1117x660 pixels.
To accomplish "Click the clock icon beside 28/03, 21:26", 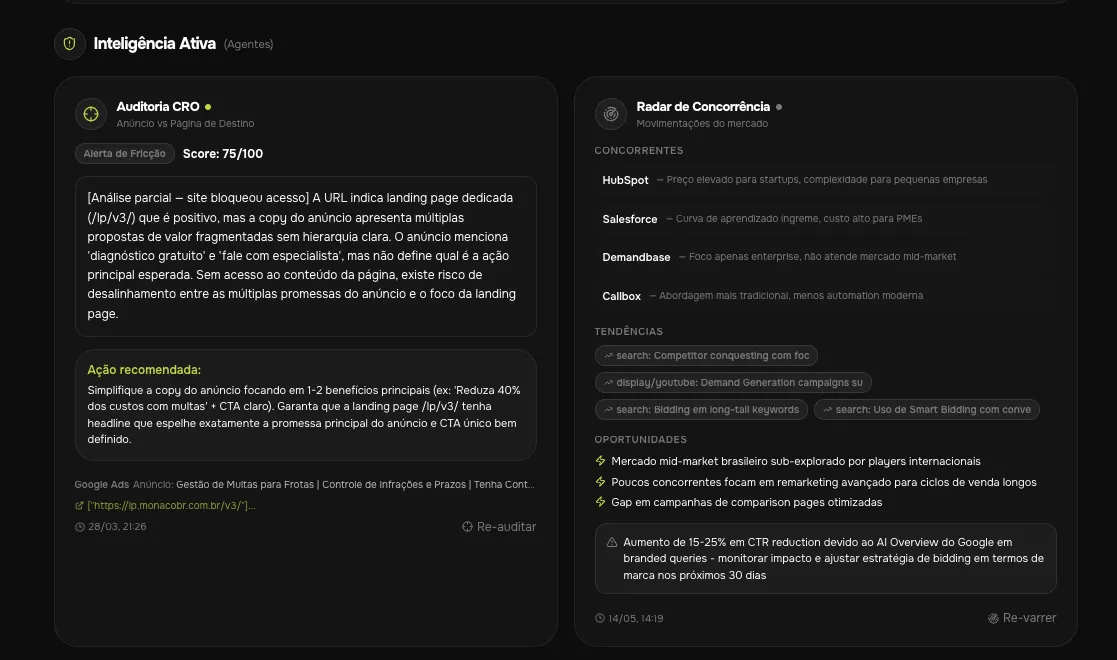I will 80,527.
